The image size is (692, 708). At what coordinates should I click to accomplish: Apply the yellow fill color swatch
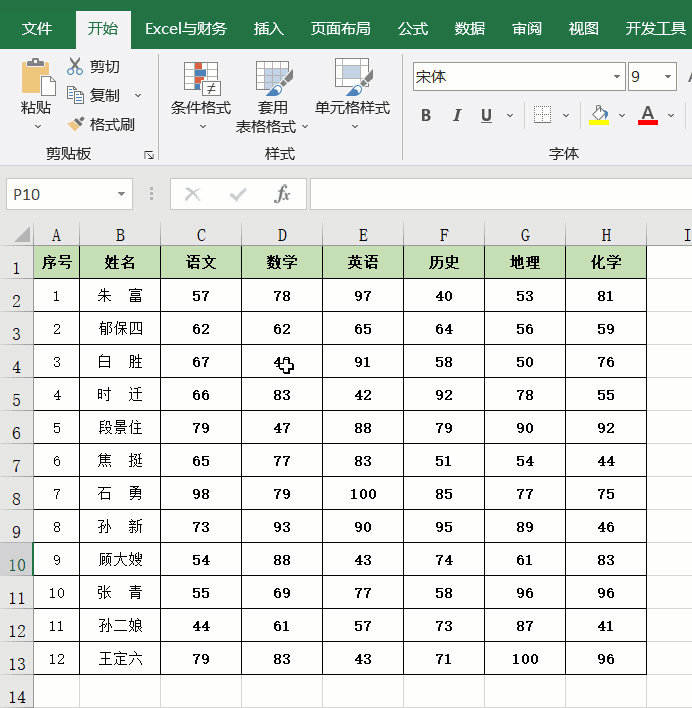click(x=600, y=115)
